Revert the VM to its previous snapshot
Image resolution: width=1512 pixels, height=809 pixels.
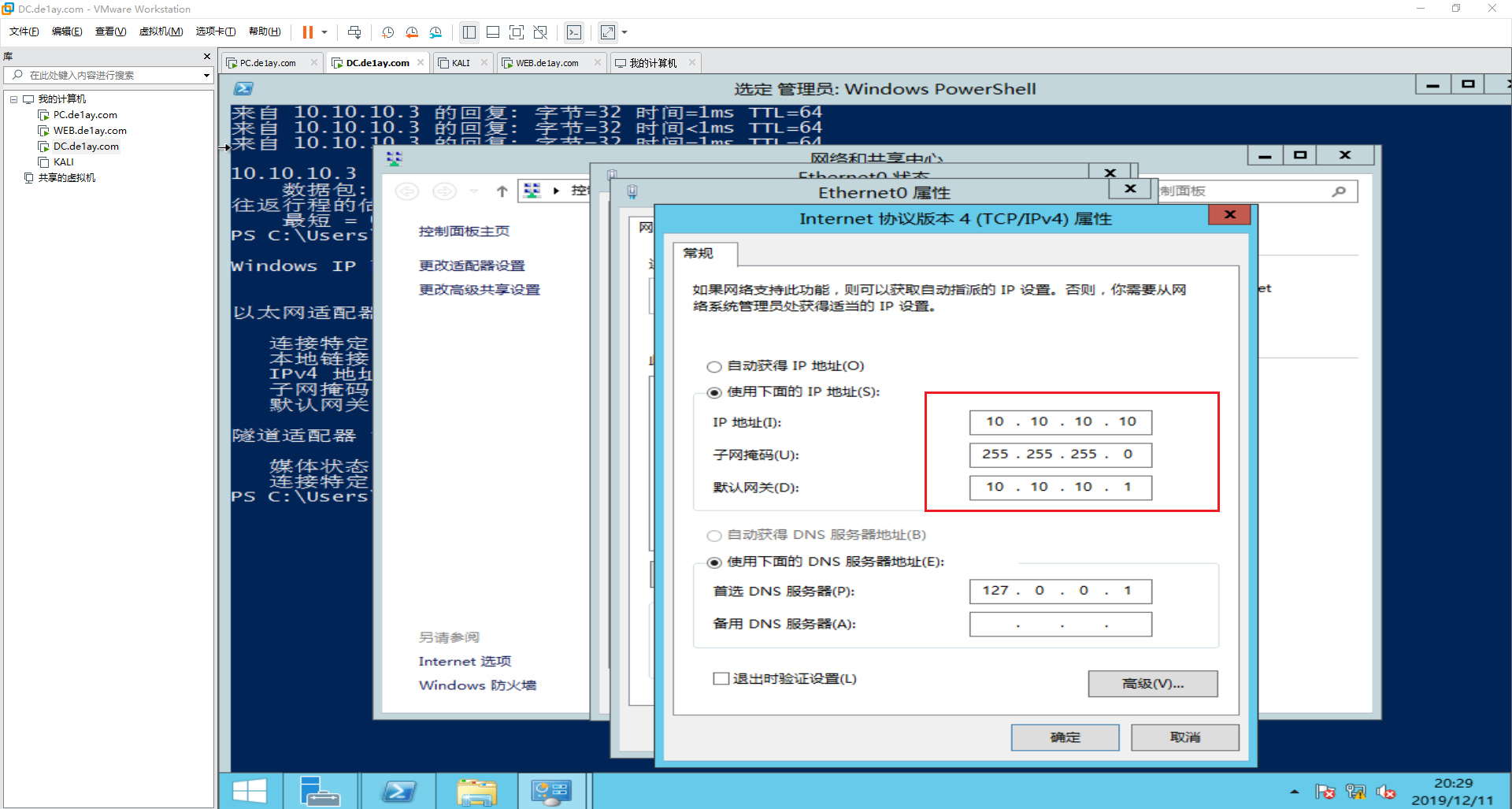pos(411,32)
